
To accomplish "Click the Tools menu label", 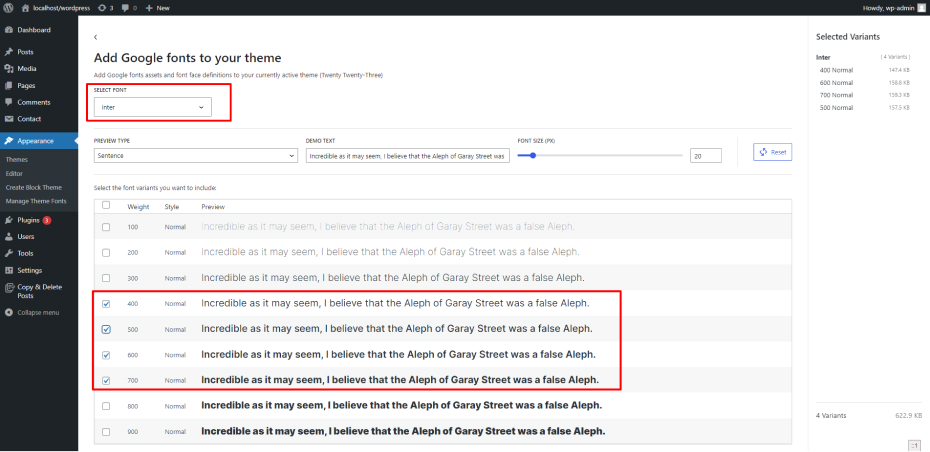I will click(x=25, y=253).
